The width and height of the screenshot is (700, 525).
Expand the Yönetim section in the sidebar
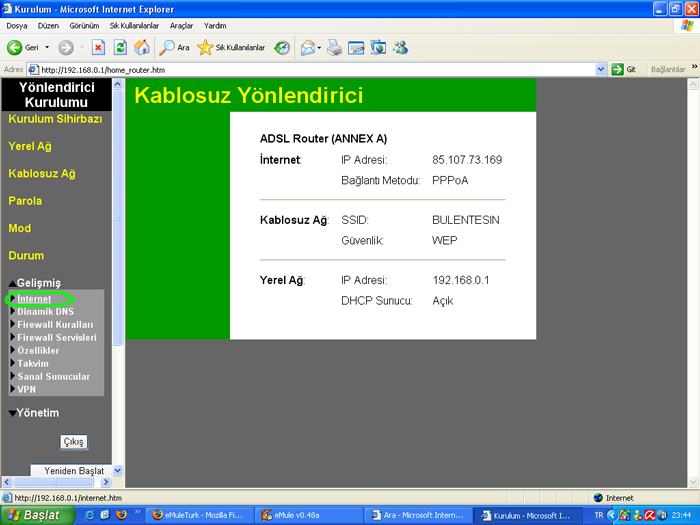tap(12, 413)
